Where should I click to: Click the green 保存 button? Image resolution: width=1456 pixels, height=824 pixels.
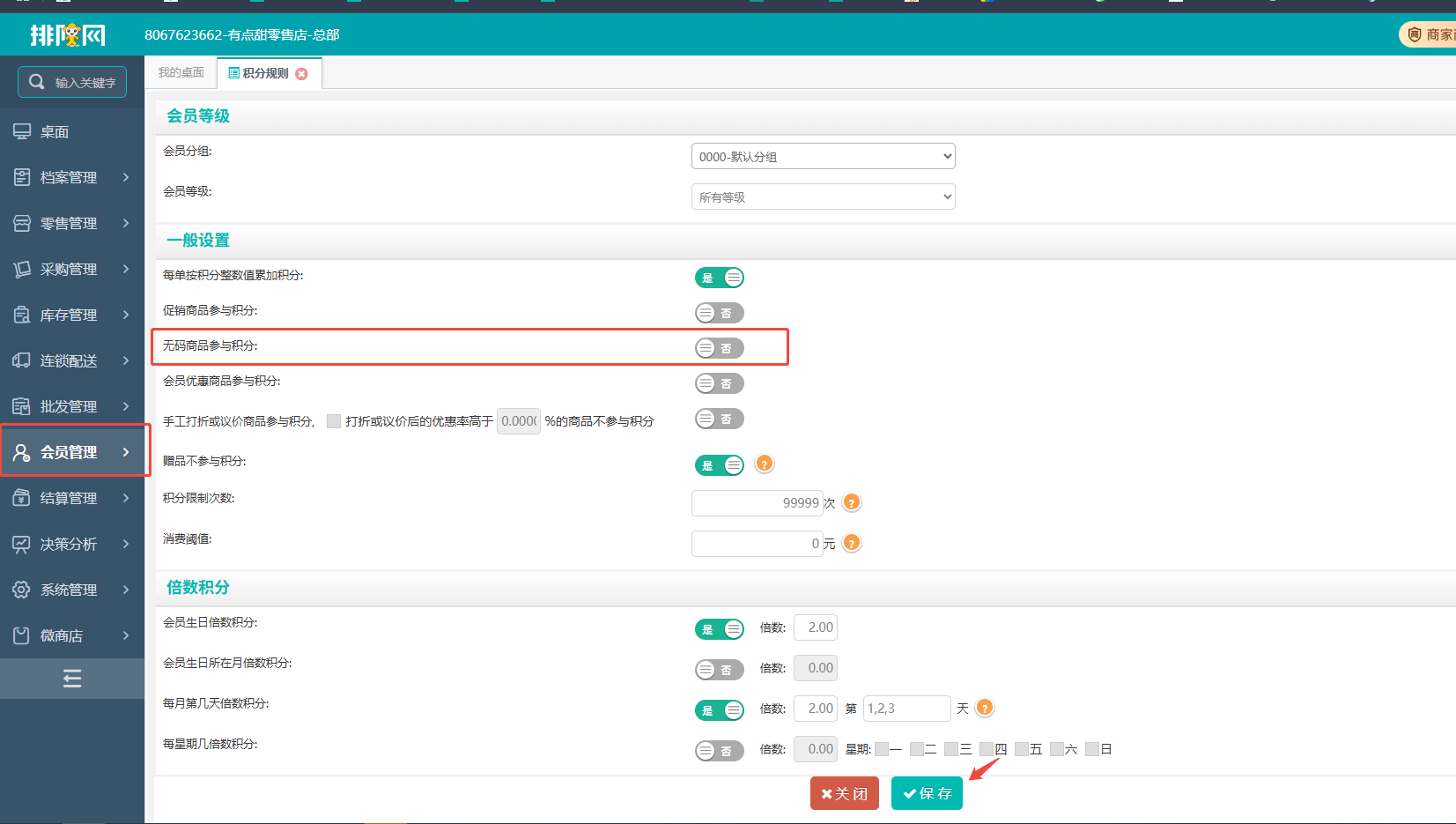pos(927,793)
